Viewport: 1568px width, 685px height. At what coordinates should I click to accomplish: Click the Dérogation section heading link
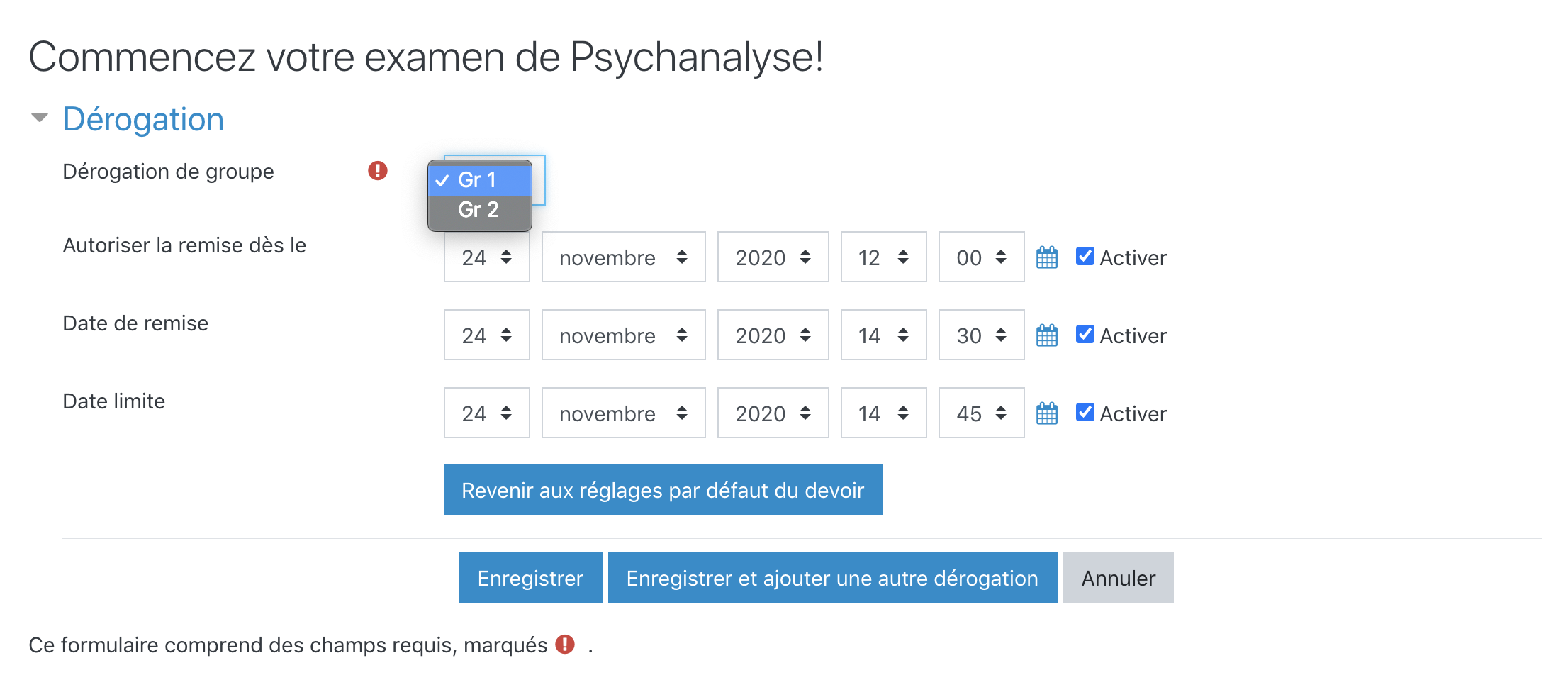(143, 119)
